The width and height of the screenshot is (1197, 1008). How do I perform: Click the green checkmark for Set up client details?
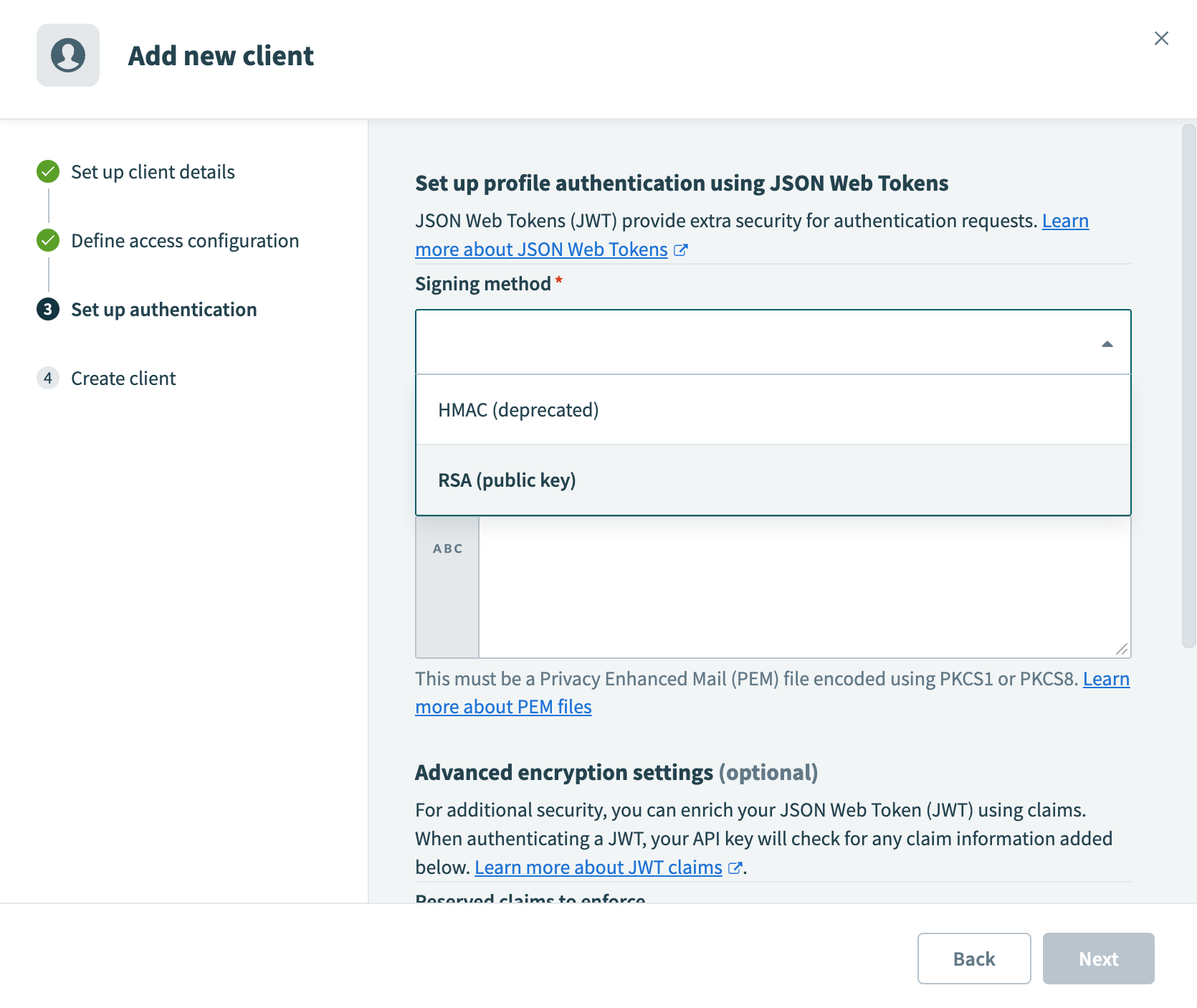pos(47,171)
